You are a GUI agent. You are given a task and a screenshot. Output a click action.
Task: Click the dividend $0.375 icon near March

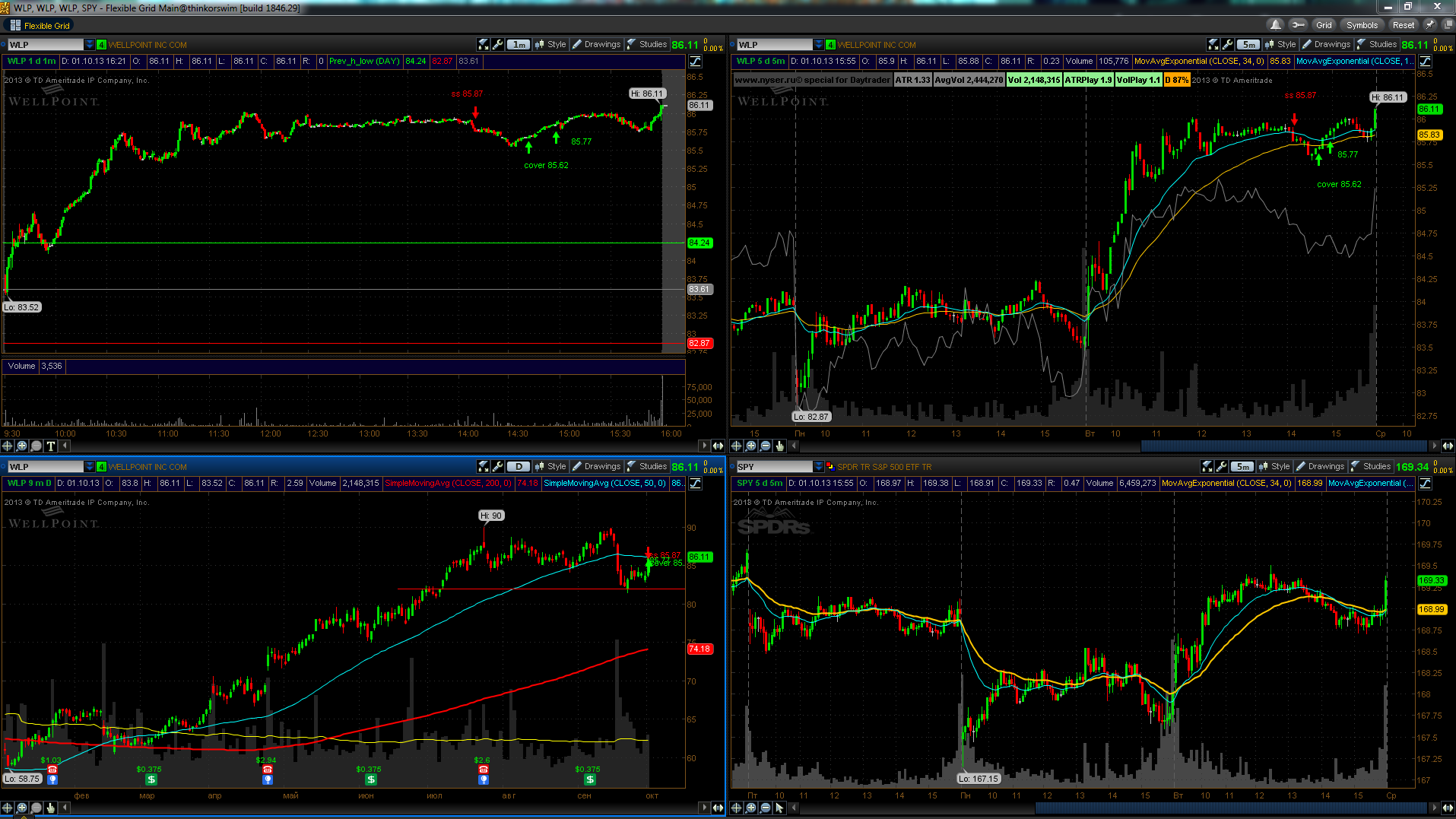point(151,779)
